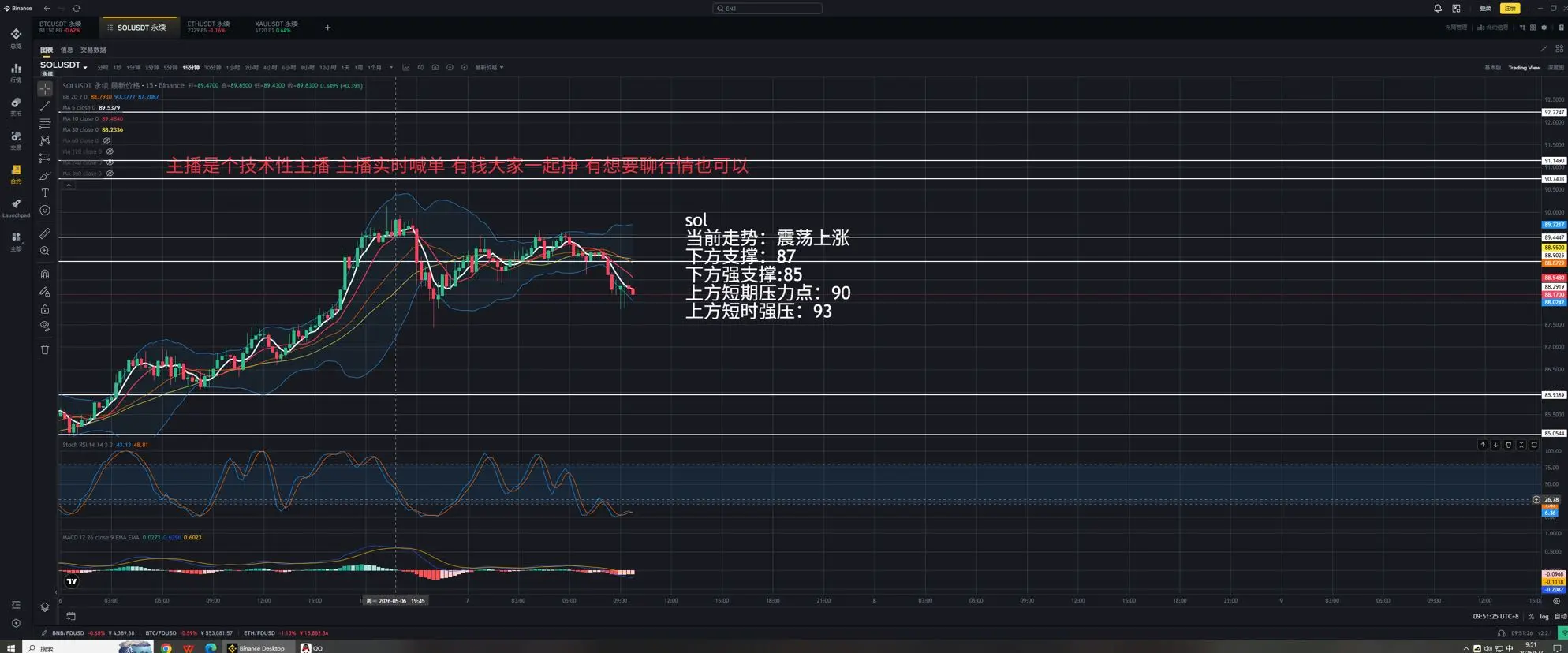Open the long position forecast tools

pyautogui.click(x=45, y=159)
